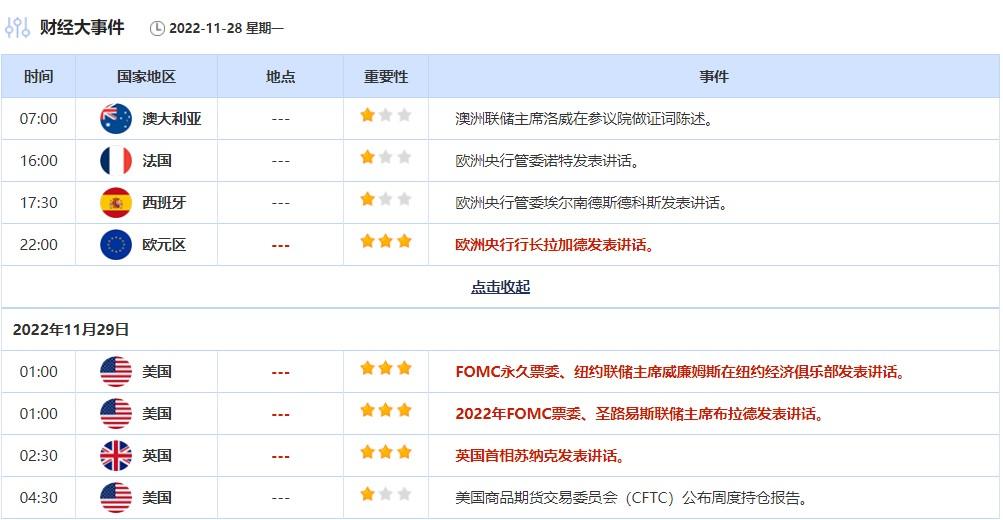Select the CFTC 周度持仓报告 event text
The image size is (1003, 520).
631,498
